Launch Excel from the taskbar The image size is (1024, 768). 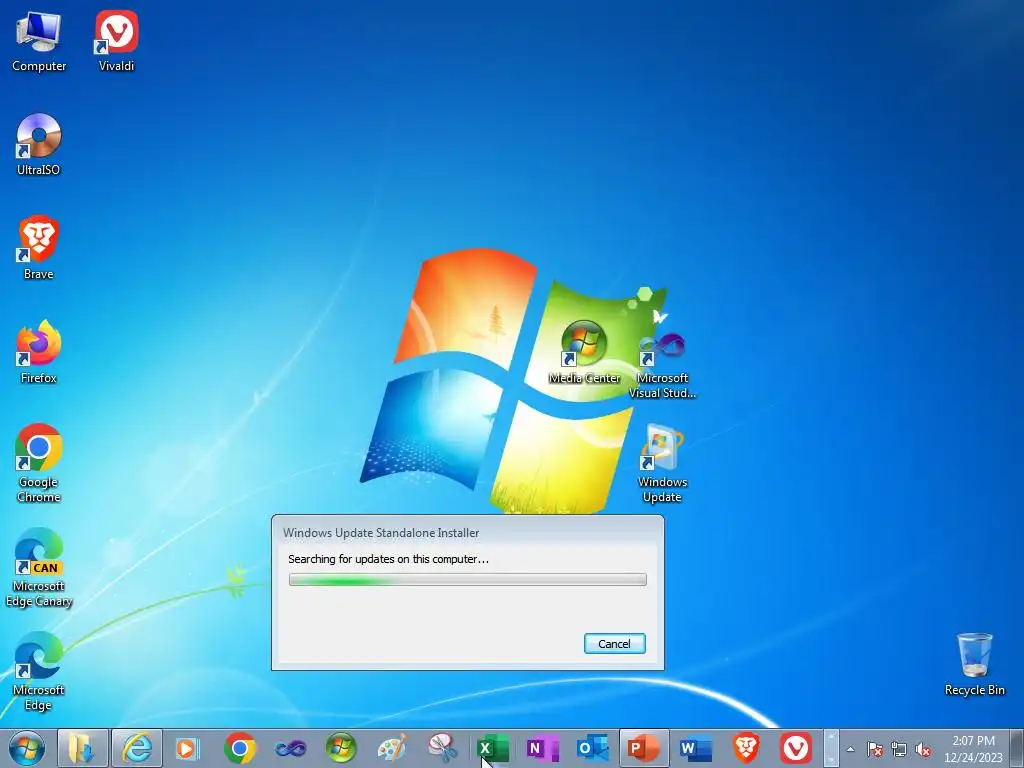(493, 748)
